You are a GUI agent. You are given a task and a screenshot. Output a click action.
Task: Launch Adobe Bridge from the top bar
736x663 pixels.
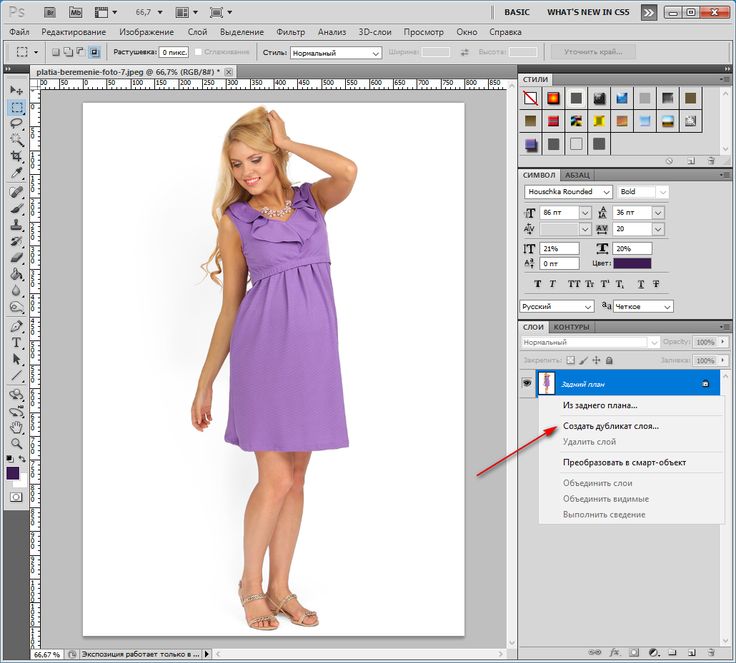tap(49, 13)
